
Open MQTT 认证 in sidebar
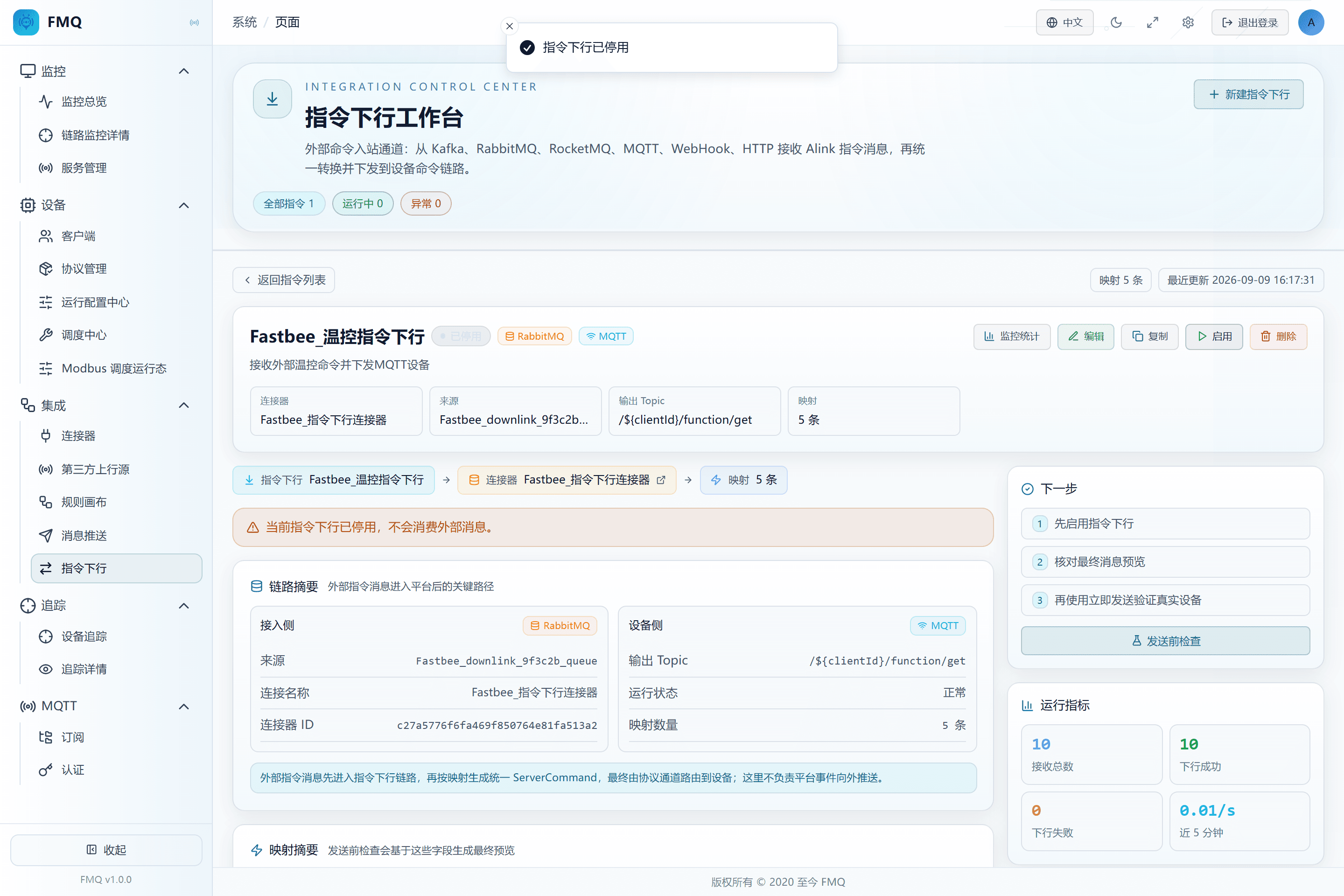click(x=117, y=770)
